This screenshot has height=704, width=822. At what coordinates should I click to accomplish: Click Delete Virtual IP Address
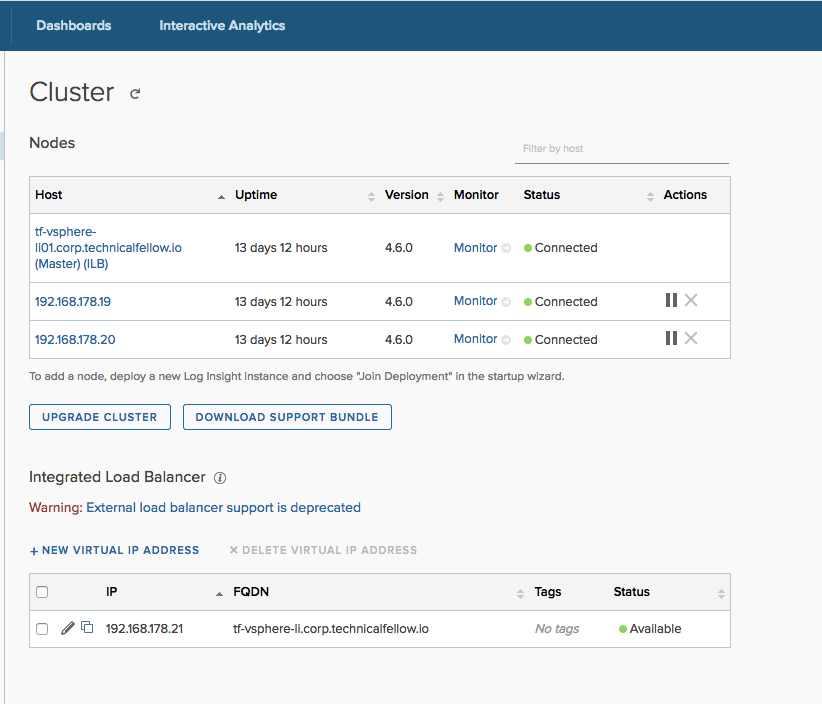click(323, 550)
